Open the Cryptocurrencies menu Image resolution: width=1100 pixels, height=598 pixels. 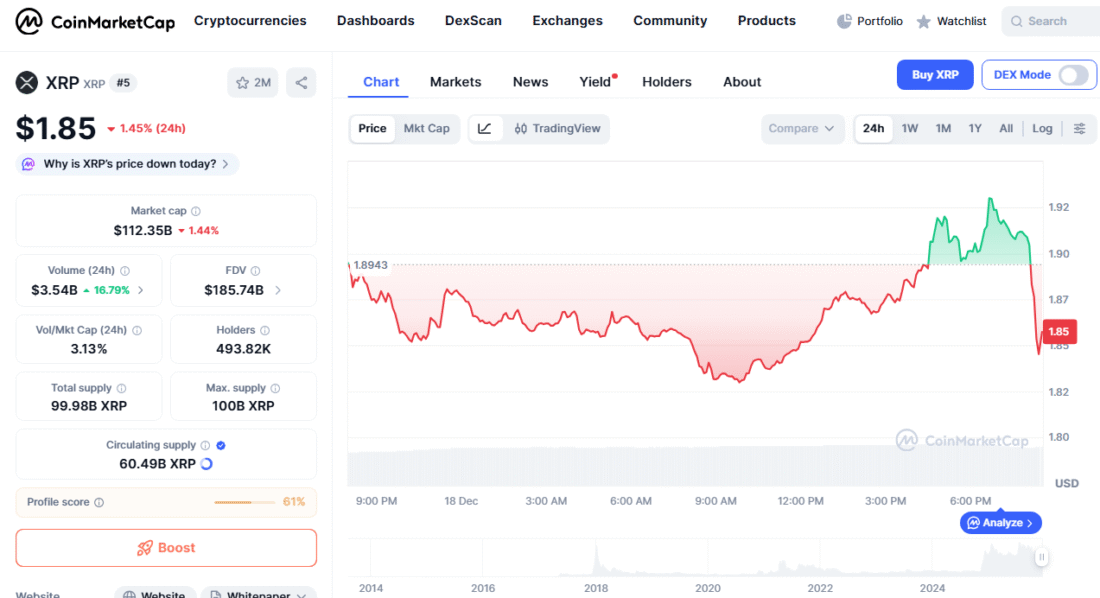click(250, 21)
